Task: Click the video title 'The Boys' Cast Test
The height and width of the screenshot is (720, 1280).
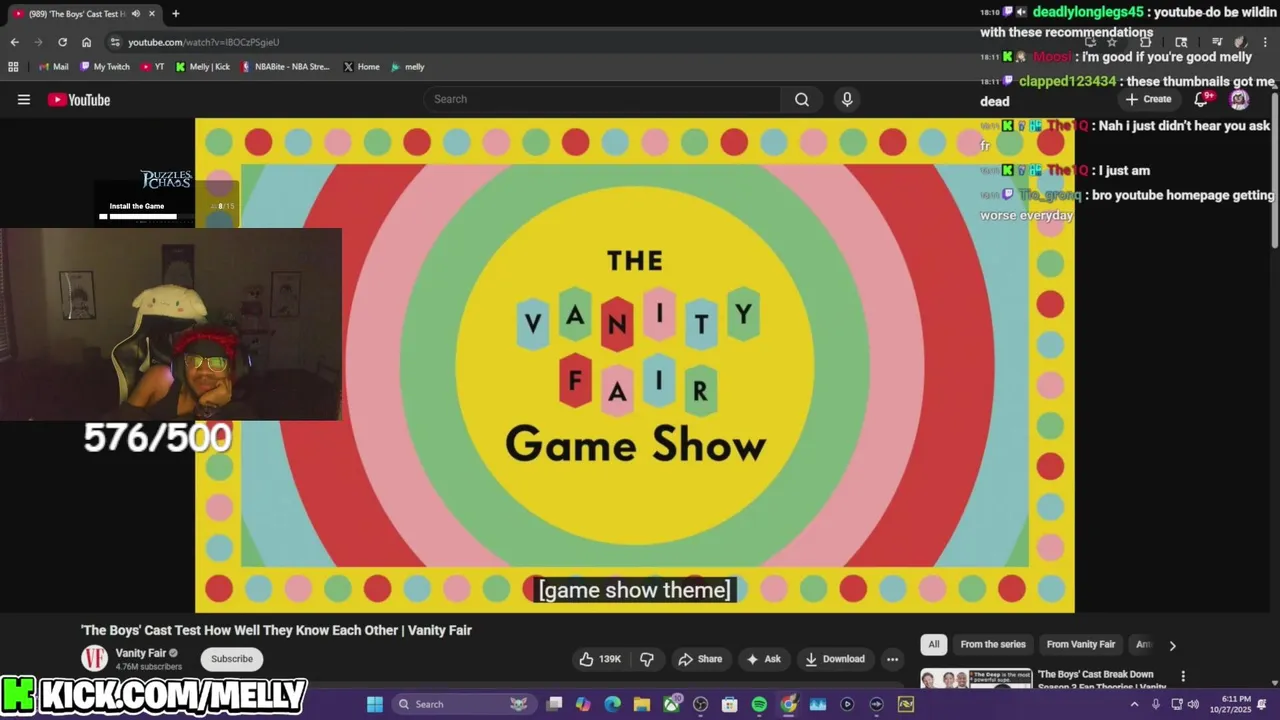Action: click(x=276, y=630)
